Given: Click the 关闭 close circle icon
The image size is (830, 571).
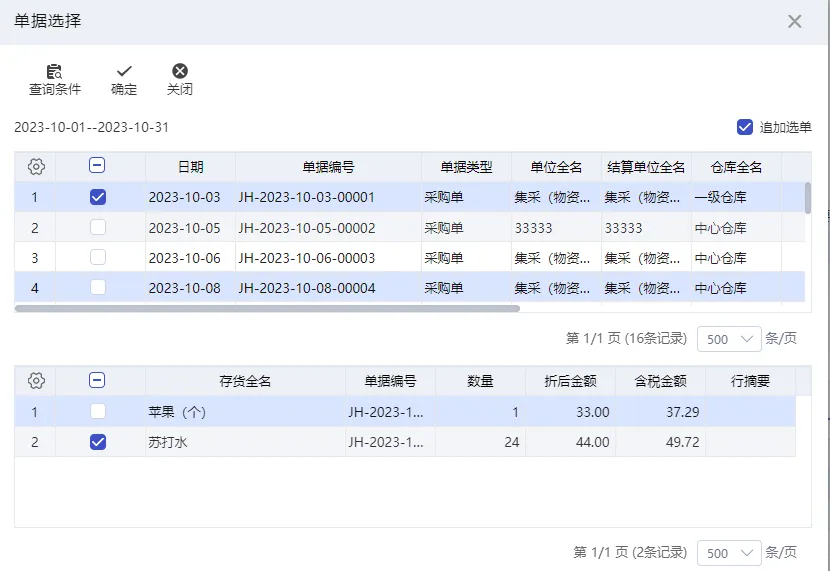Looking at the screenshot, I should (180, 71).
